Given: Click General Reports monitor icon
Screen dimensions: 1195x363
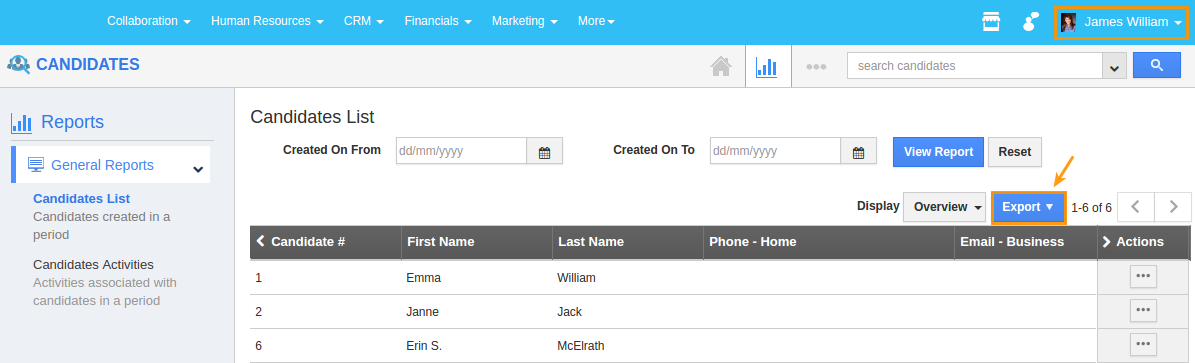Looking at the screenshot, I should coord(36,165).
